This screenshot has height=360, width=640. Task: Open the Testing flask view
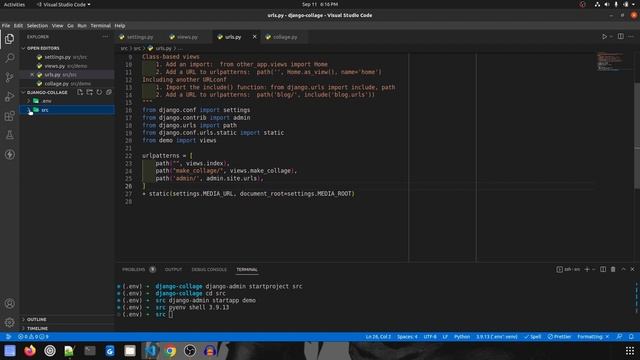tap(9, 135)
